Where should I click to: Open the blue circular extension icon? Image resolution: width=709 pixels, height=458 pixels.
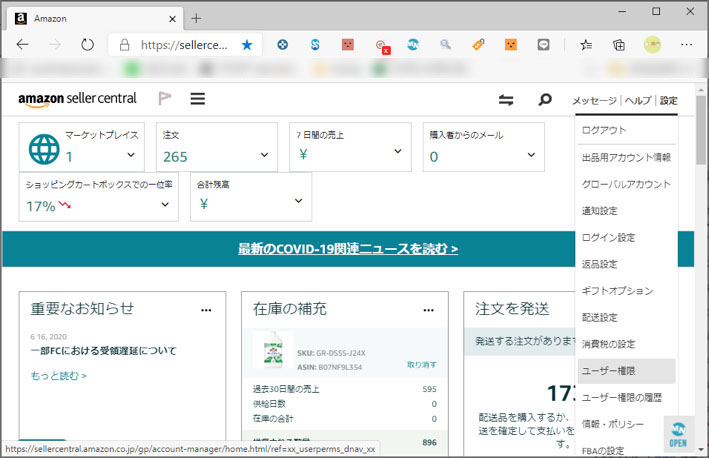[283, 44]
